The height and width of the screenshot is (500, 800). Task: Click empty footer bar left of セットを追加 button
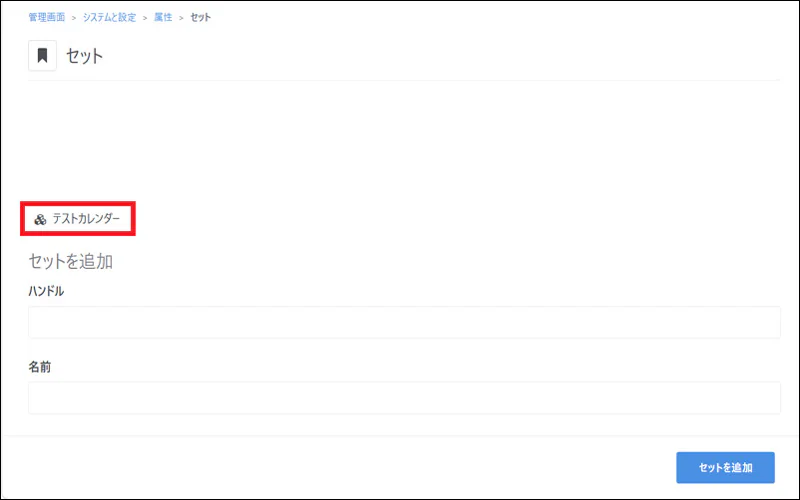click(x=337, y=467)
